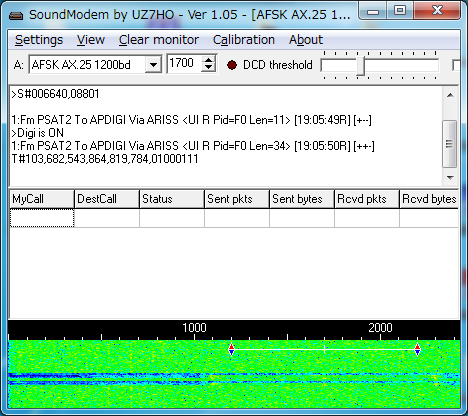The width and height of the screenshot is (468, 416).
Task: Click the monitor scrollbar thumb
Action: [x=450, y=144]
